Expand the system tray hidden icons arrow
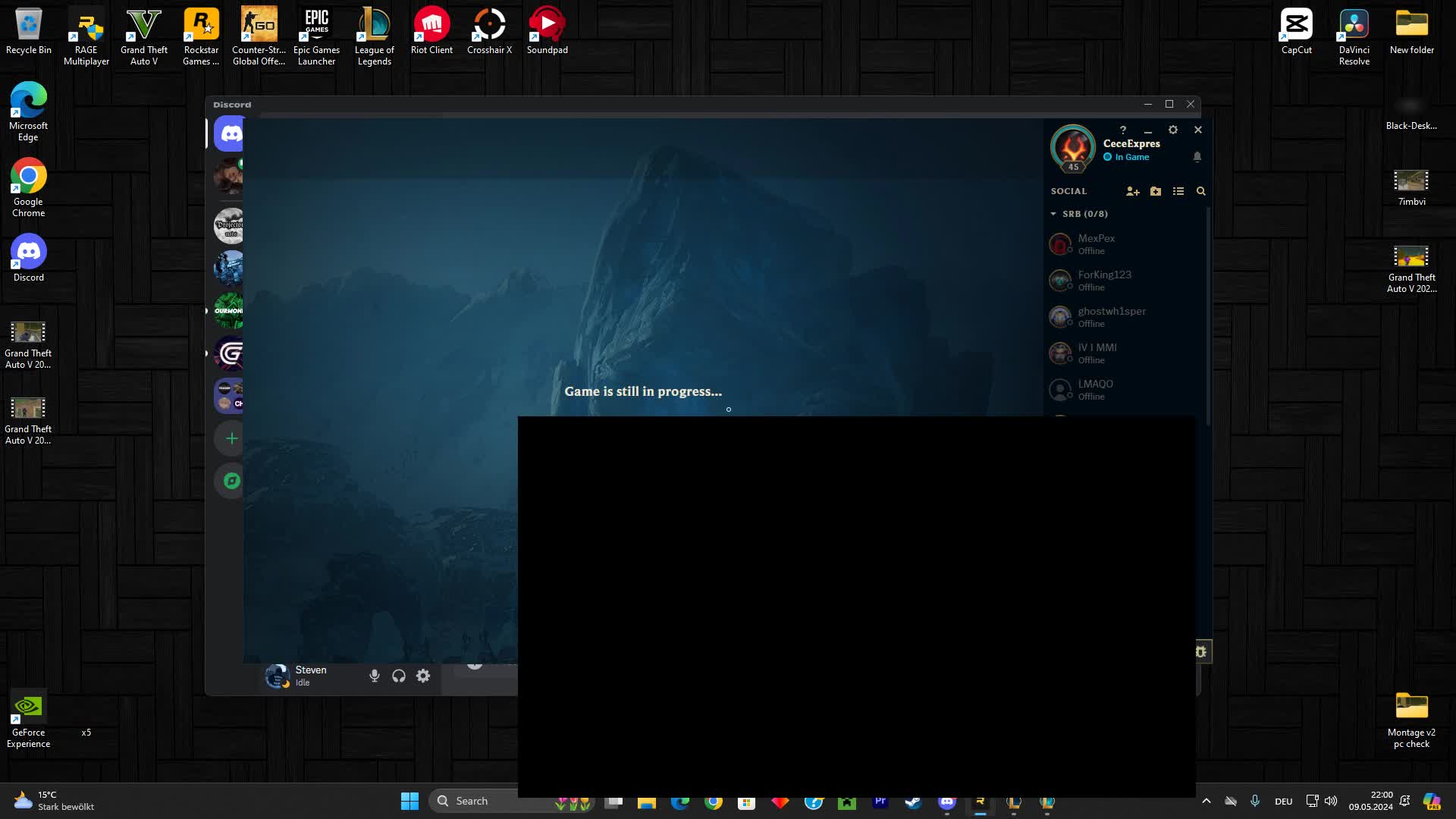 (1207, 802)
